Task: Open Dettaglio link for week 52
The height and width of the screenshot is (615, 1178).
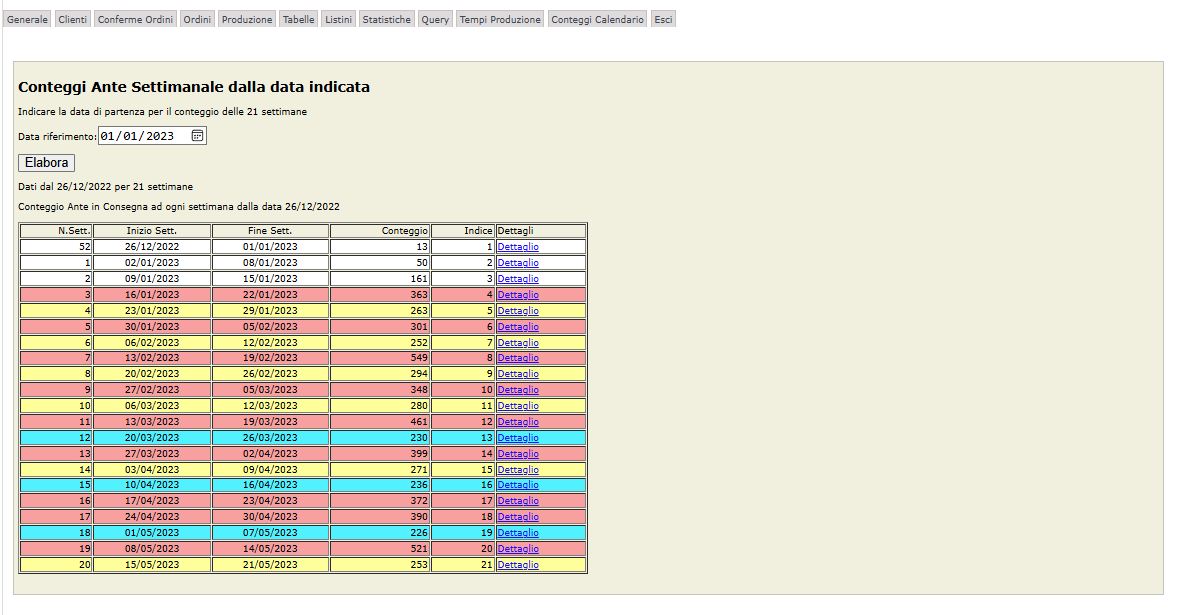Action: point(518,246)
